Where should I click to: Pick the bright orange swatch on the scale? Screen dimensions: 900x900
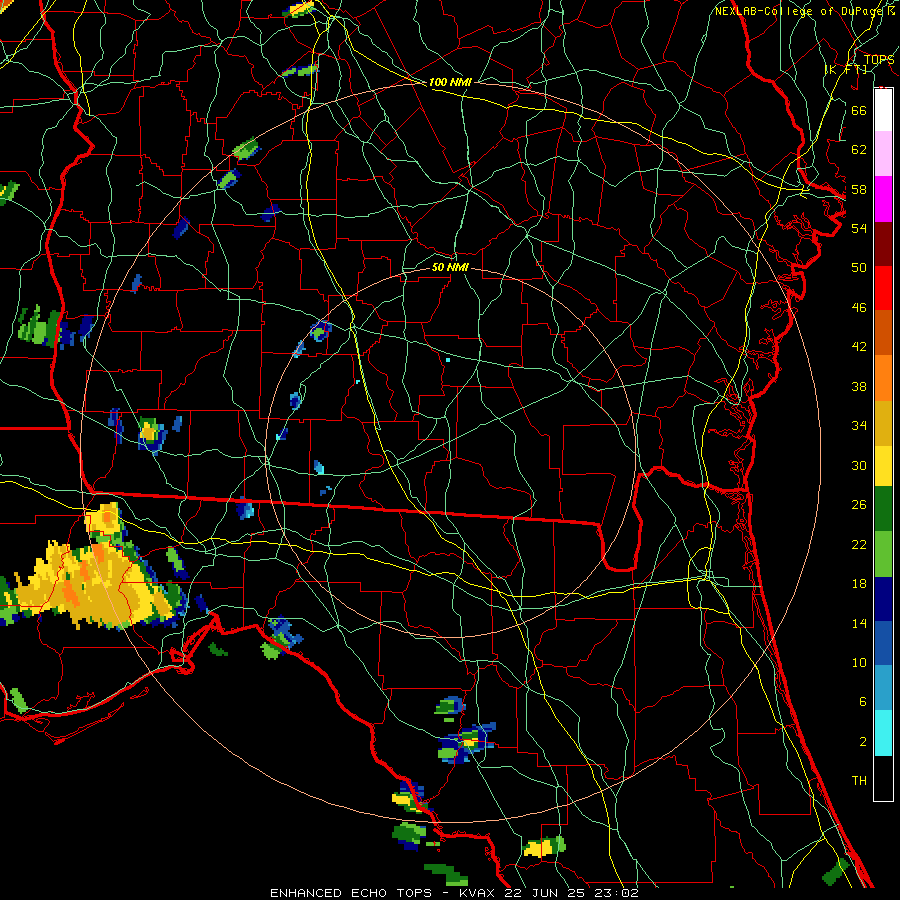tap(883, 378)
